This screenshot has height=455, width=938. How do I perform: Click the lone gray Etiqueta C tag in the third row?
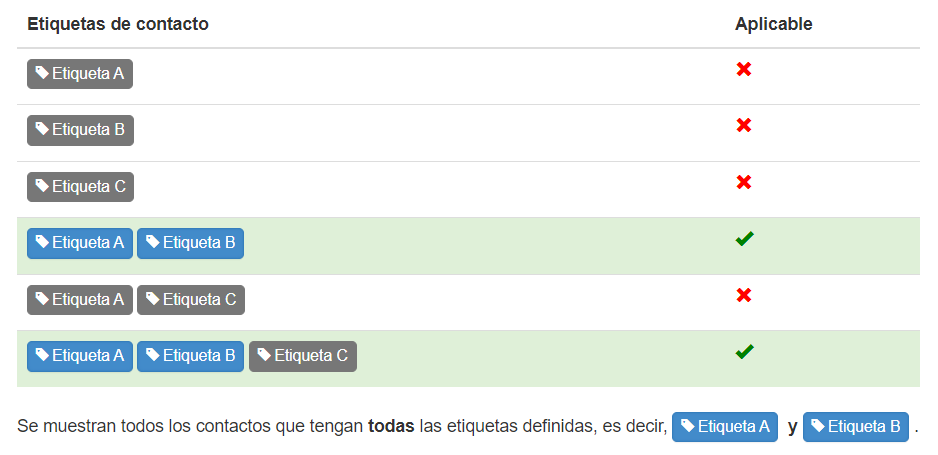tap(80, 187)
